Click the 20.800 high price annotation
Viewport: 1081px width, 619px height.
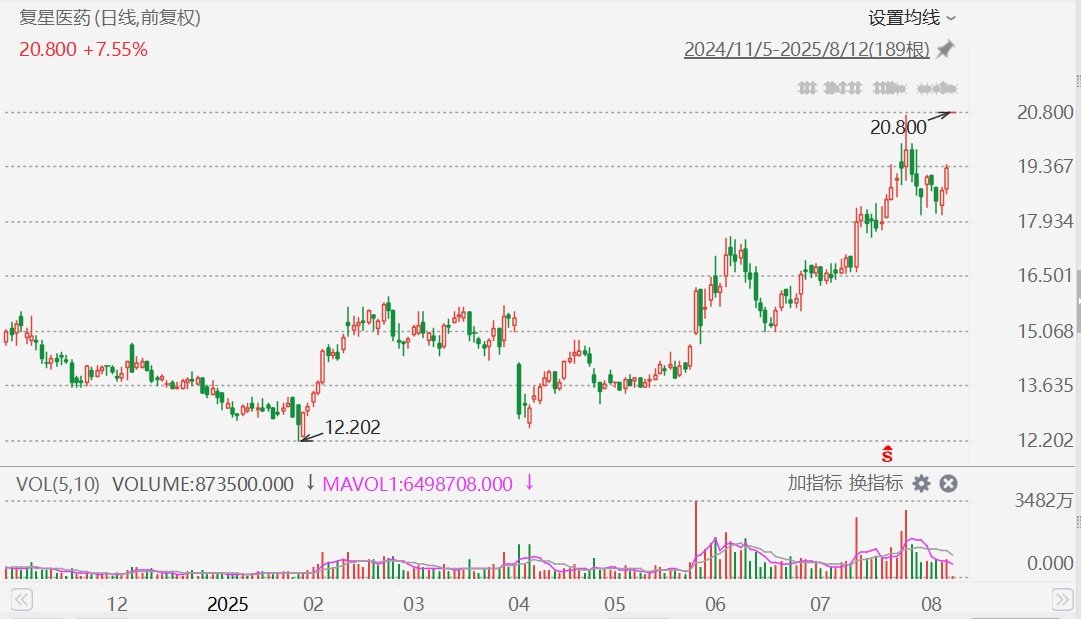898,128
